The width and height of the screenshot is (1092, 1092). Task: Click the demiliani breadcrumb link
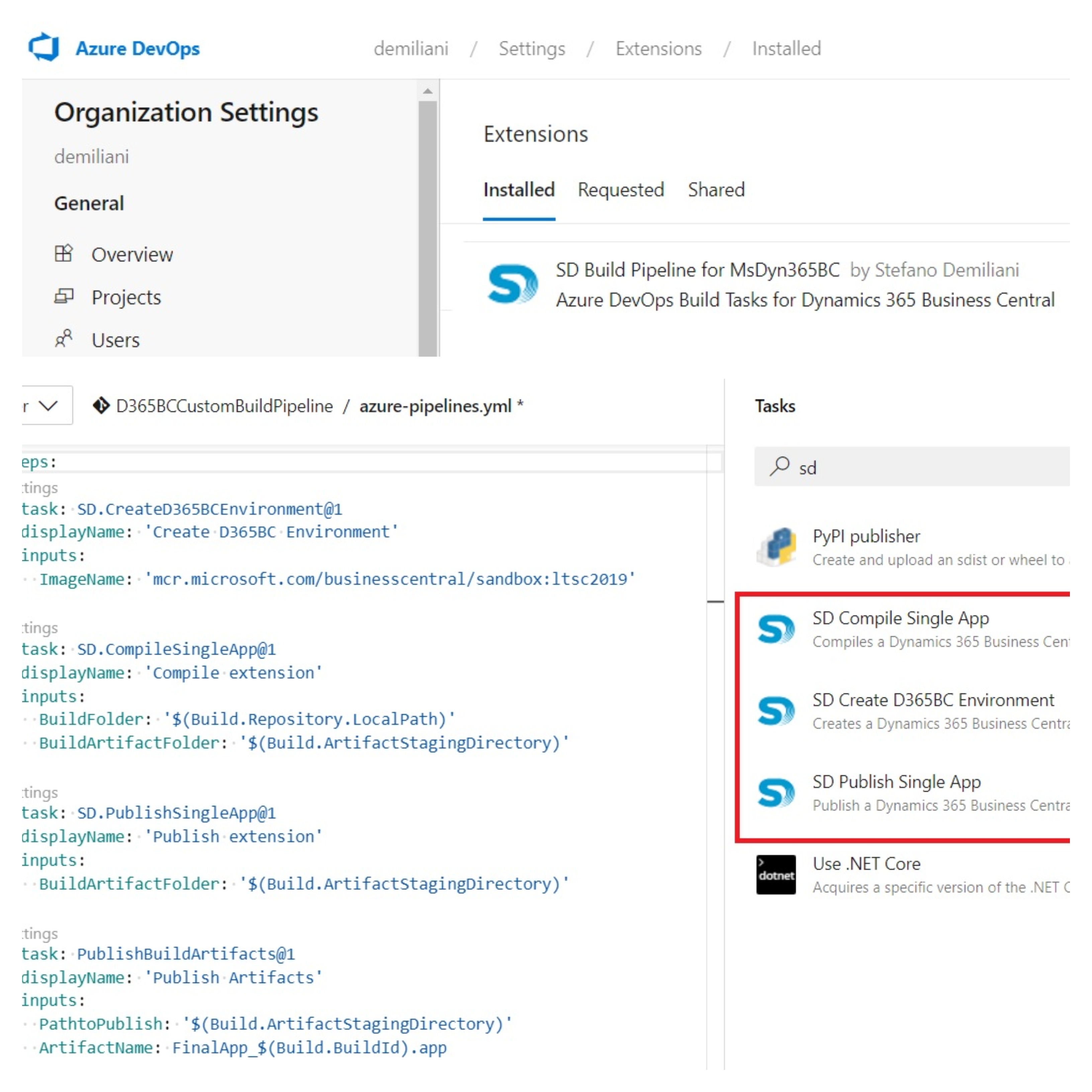pyautogui.click(x=411, y=49)
